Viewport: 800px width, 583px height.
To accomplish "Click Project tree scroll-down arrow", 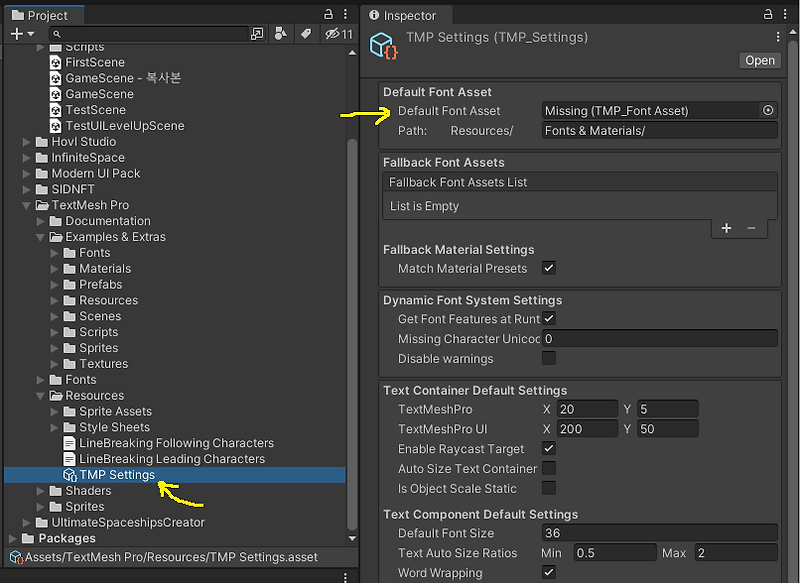I will pyautogui.click(x=352, y=538).
